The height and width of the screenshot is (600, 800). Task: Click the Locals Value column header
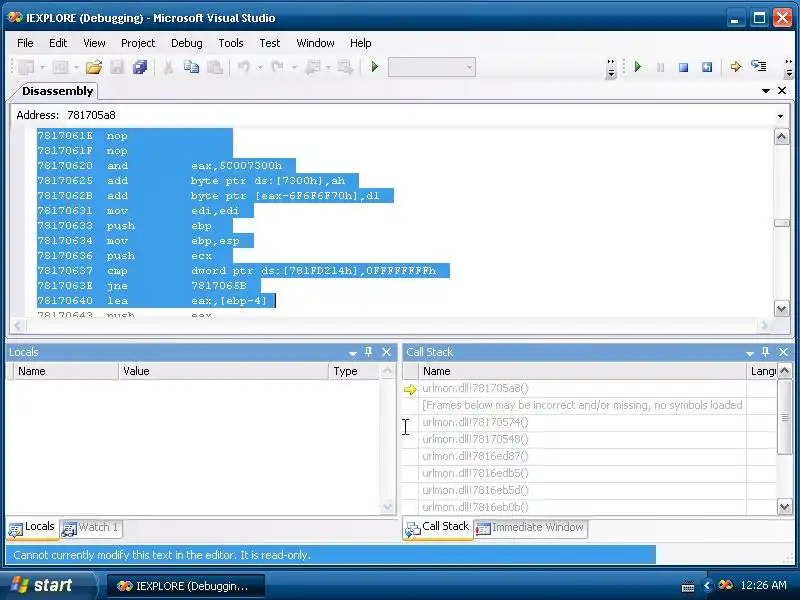[223, 371]
